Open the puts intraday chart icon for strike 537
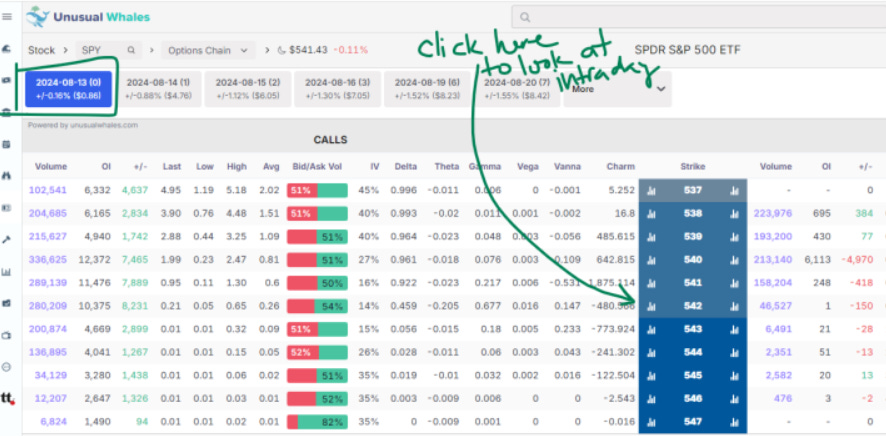Image resolution: width=886 pixels, height=436 pixels. tap(734, 191)
